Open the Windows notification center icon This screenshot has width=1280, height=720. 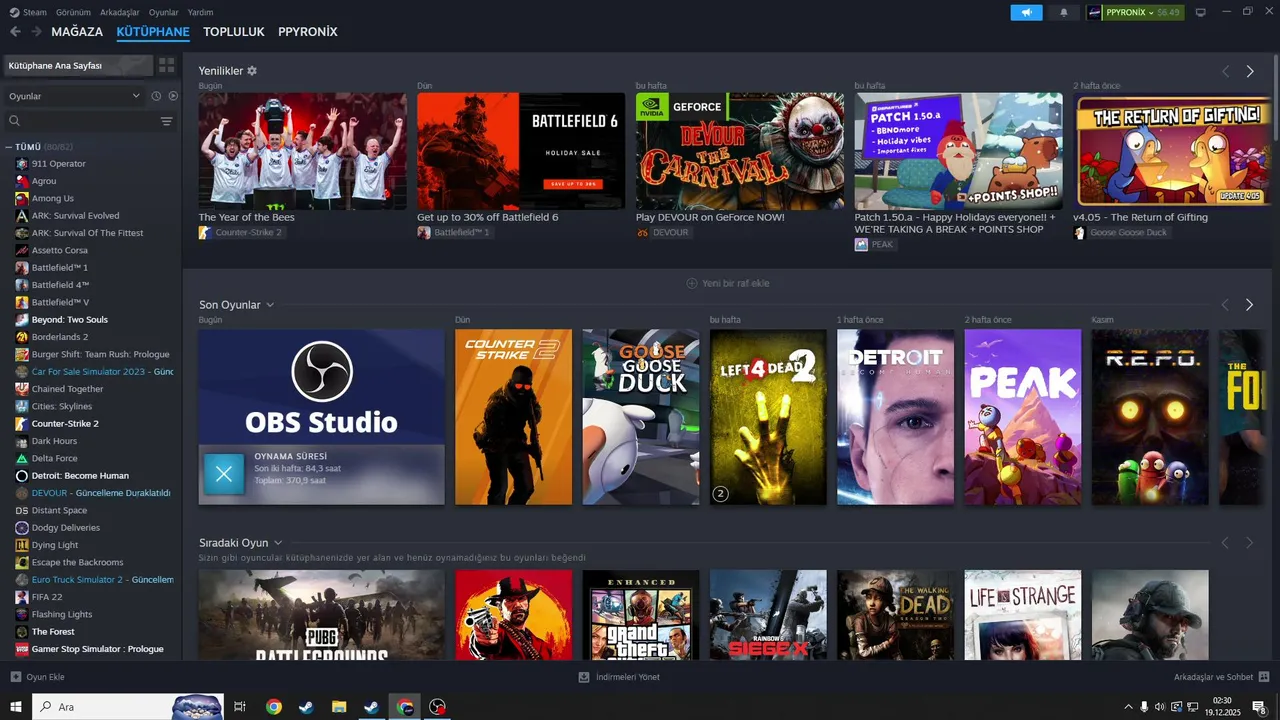tap(1259, 707)
